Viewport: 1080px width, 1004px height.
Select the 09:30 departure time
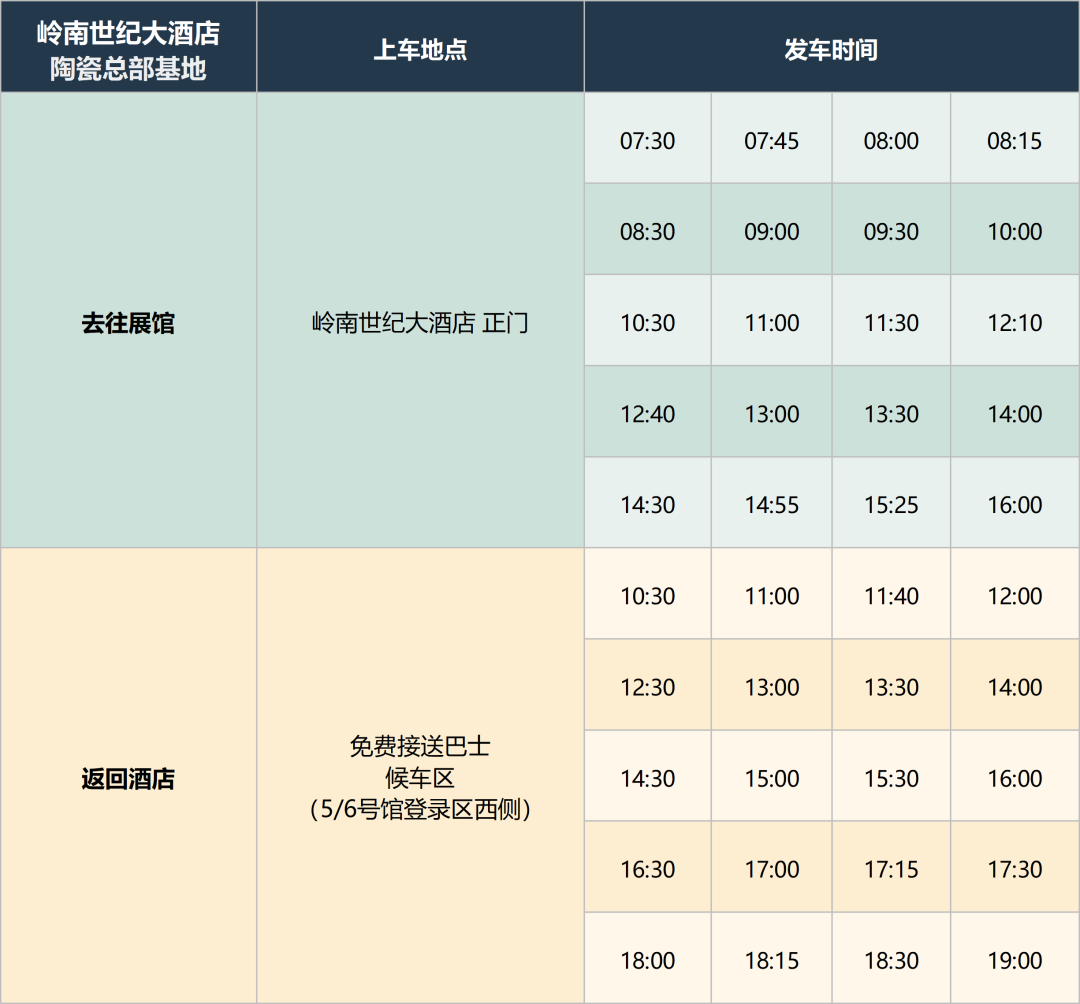tap(891, 229)
